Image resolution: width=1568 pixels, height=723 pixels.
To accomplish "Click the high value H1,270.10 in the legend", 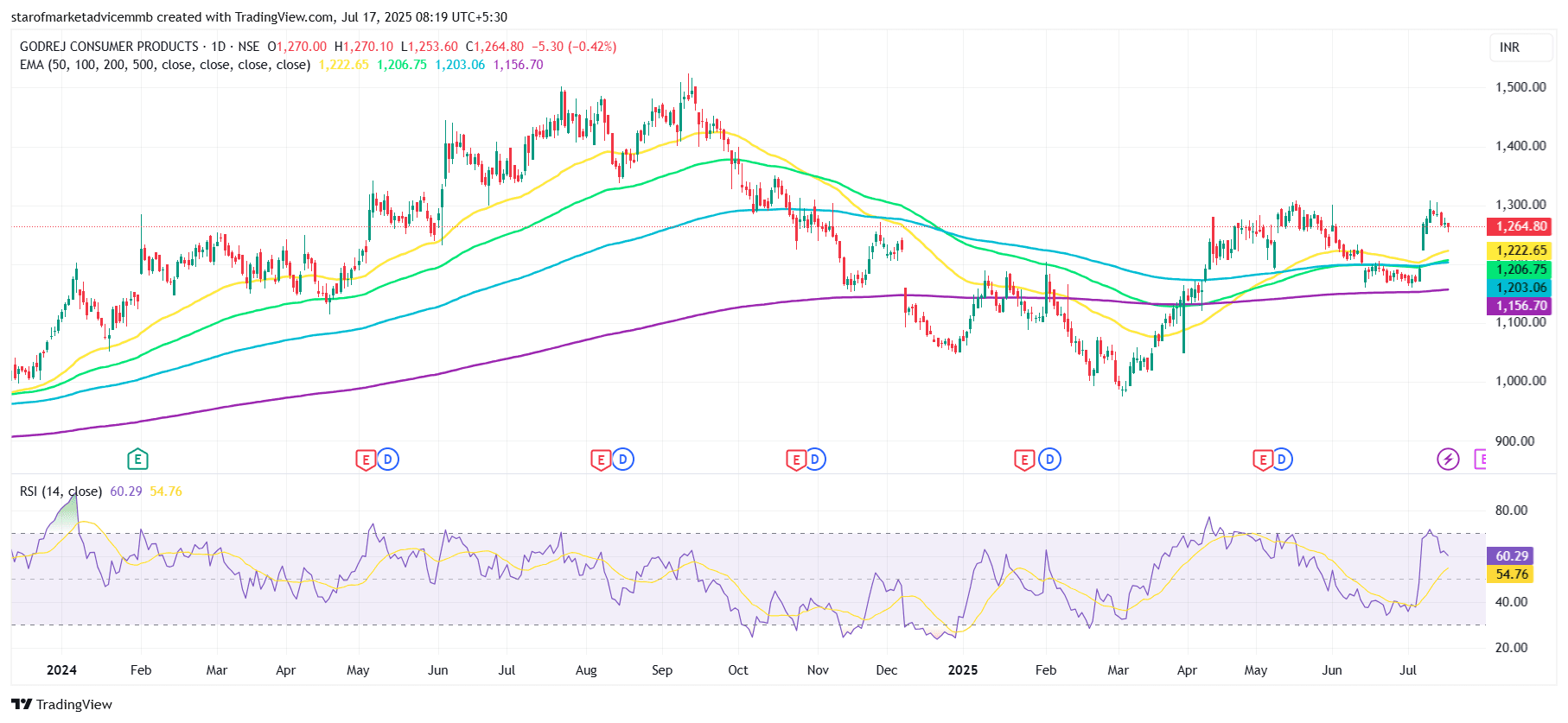I will [x=364, y=47].
